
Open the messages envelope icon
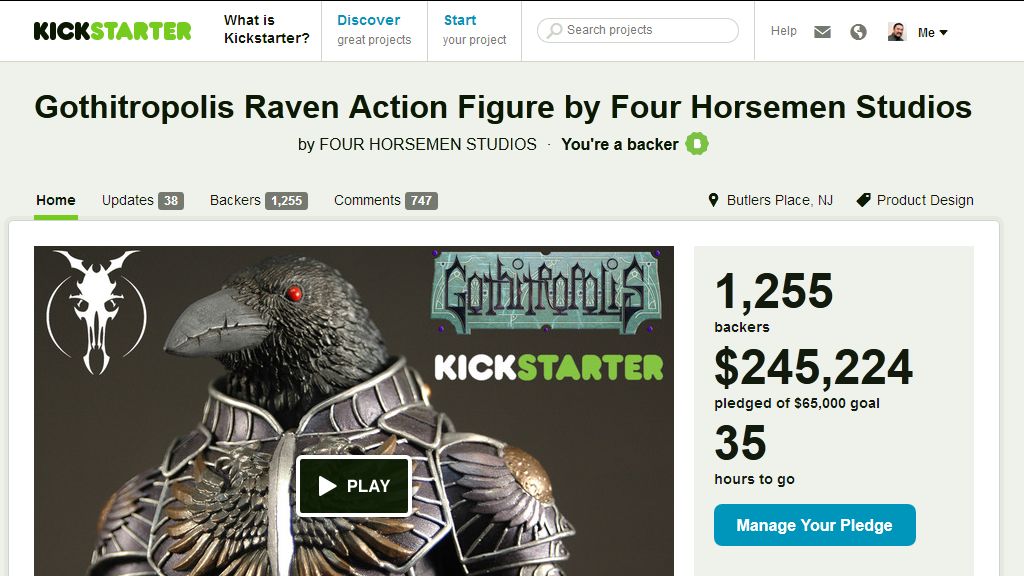822,31
